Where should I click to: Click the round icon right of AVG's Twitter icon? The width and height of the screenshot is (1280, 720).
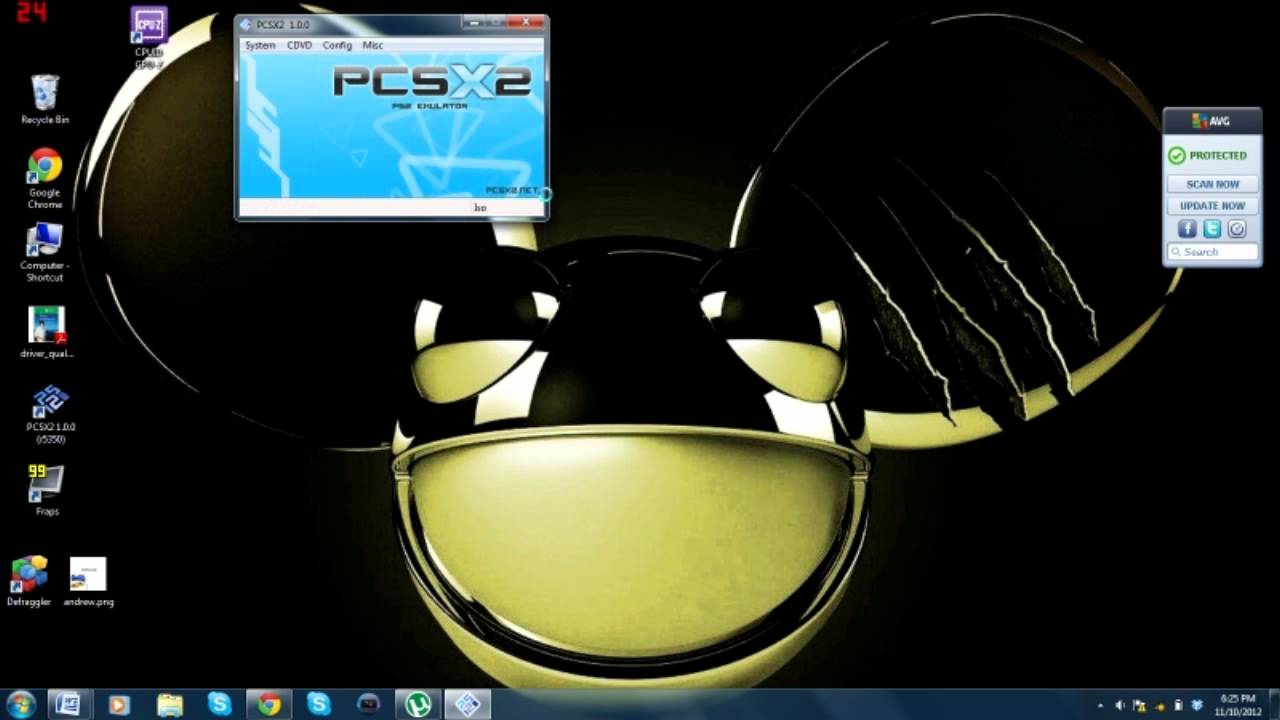(1237, 229)
